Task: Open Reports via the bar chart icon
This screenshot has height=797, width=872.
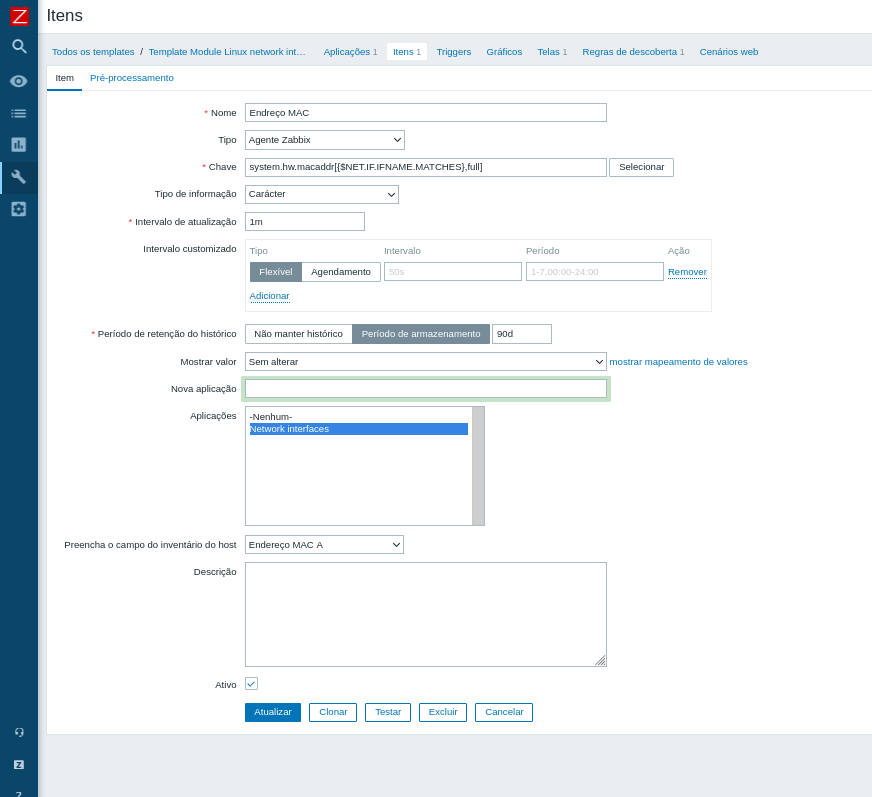Action: pyautogui.click(x=18, y=145)
